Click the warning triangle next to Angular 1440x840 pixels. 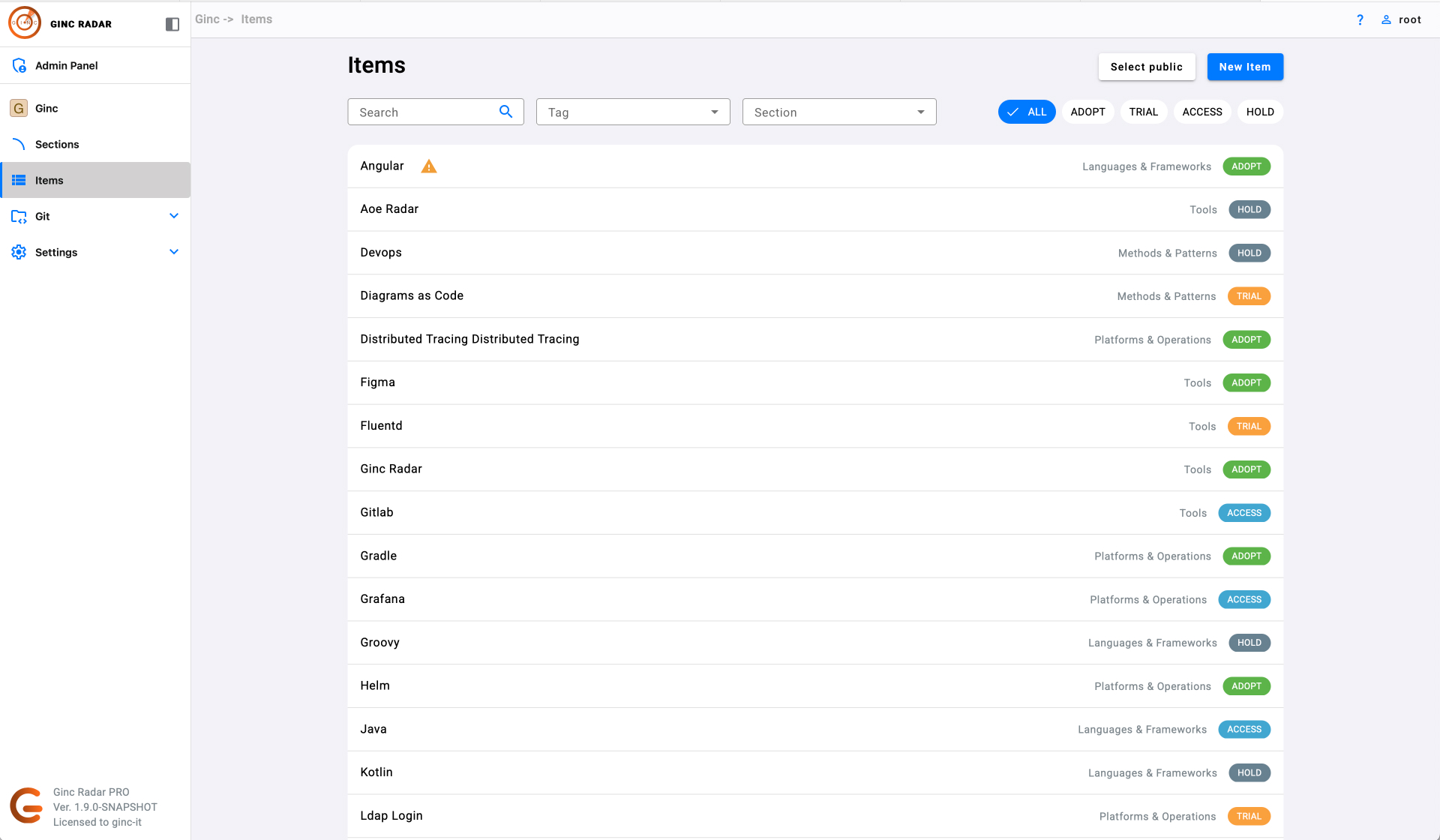429,166
